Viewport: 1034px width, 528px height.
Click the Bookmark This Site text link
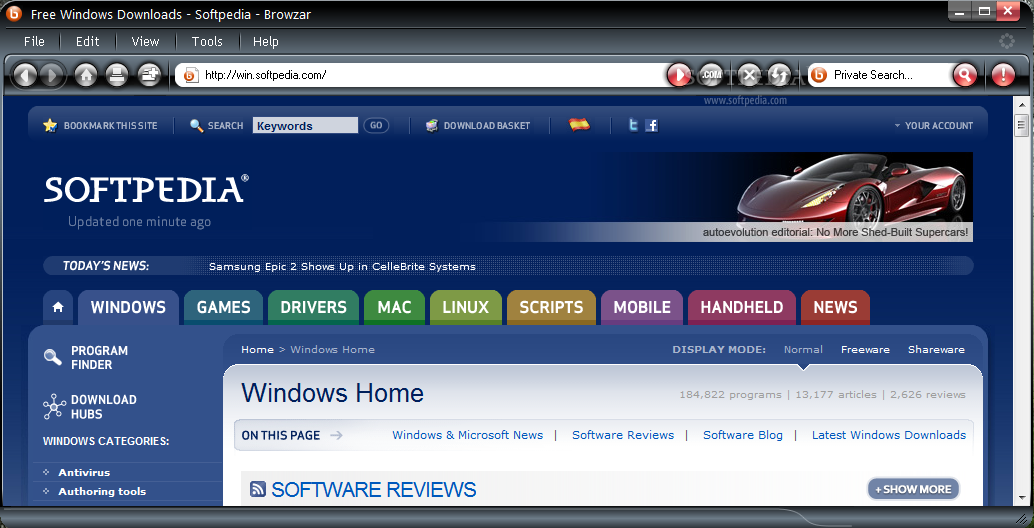click(111, 125)
